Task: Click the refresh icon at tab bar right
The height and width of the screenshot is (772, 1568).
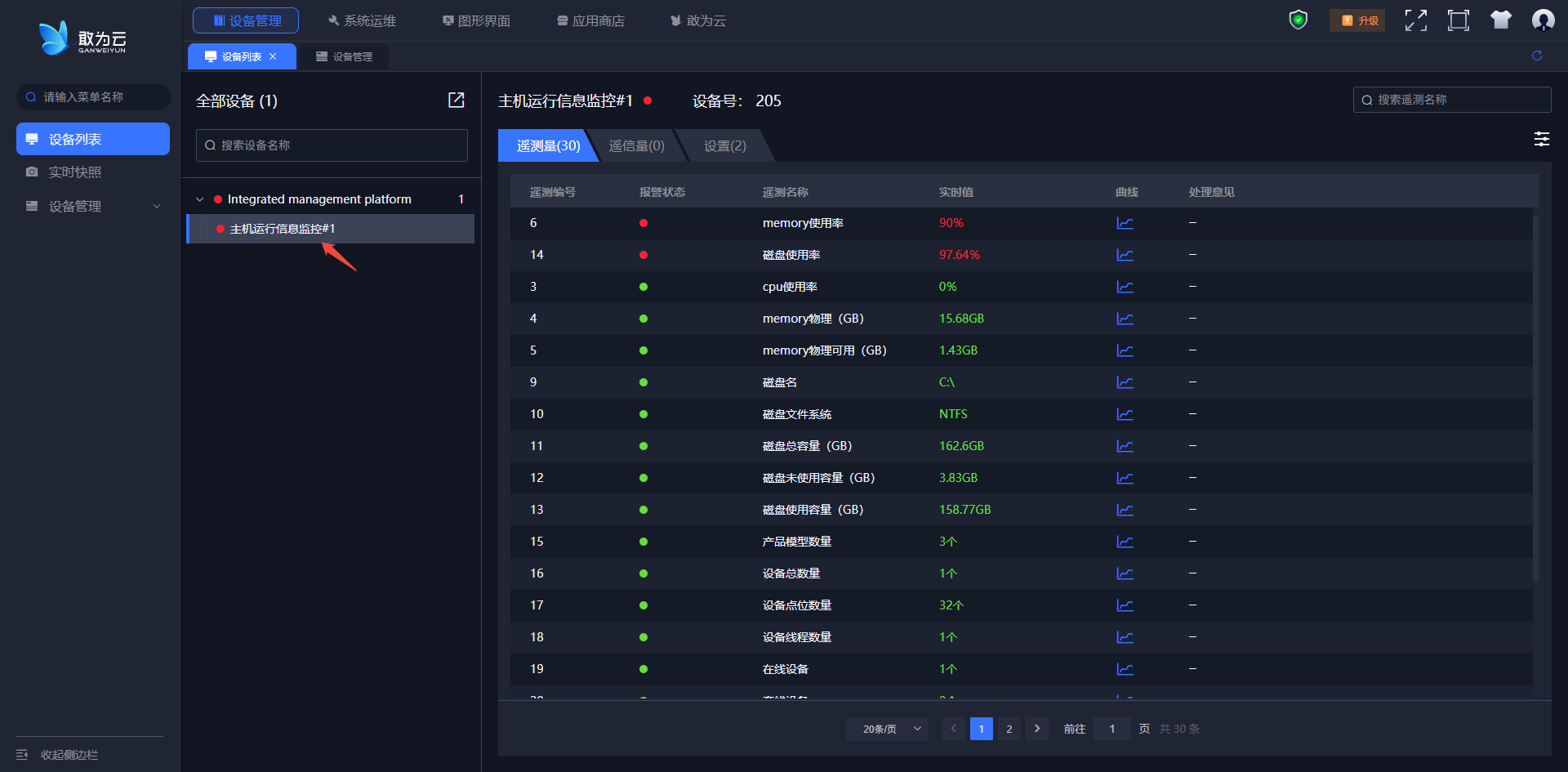Action: point(1537,56)
